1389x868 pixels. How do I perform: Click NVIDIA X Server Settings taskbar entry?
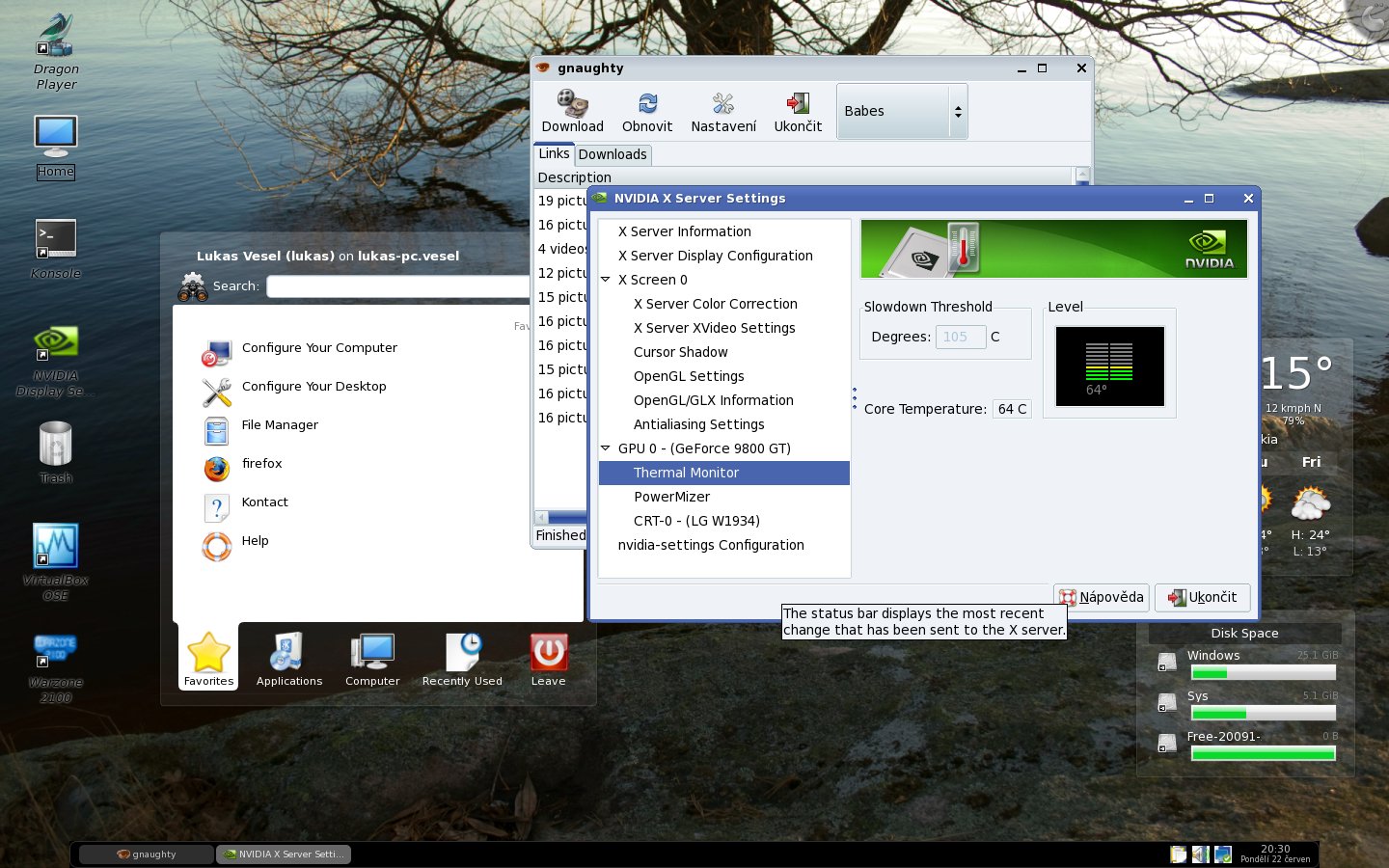[283, 854]
